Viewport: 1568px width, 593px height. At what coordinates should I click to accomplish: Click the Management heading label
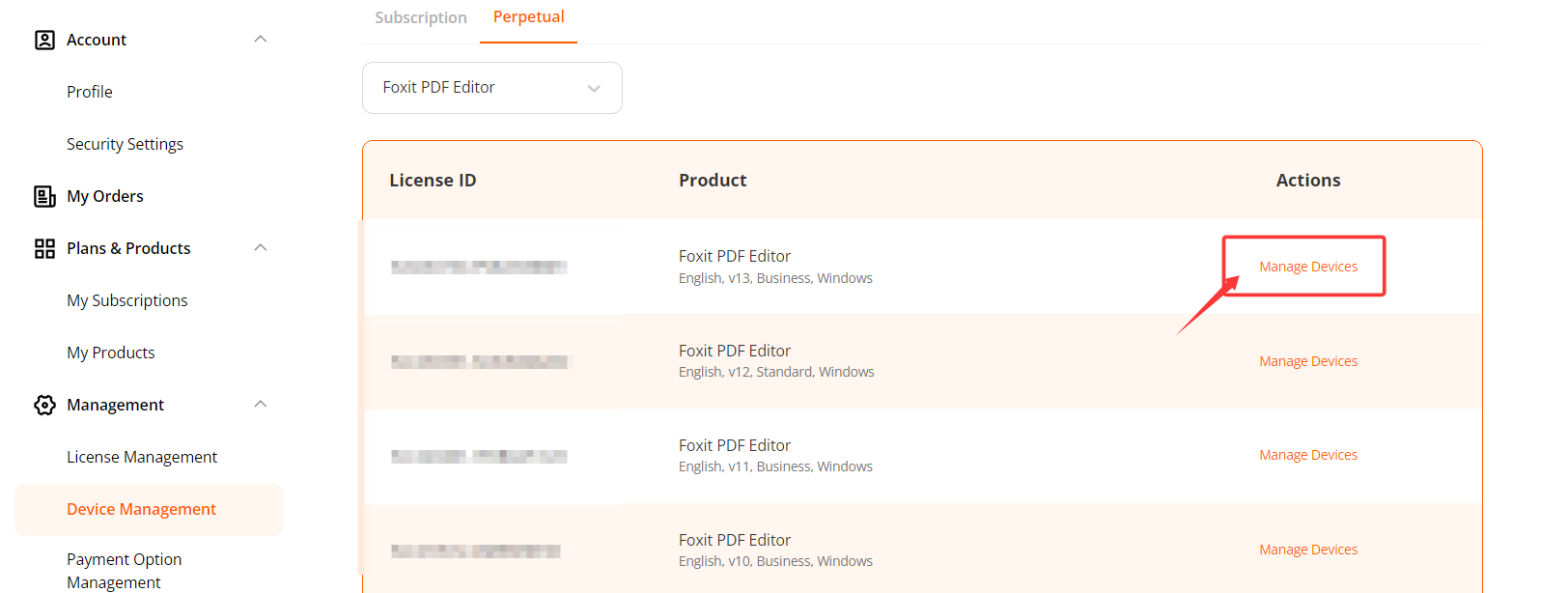[115, 405]
